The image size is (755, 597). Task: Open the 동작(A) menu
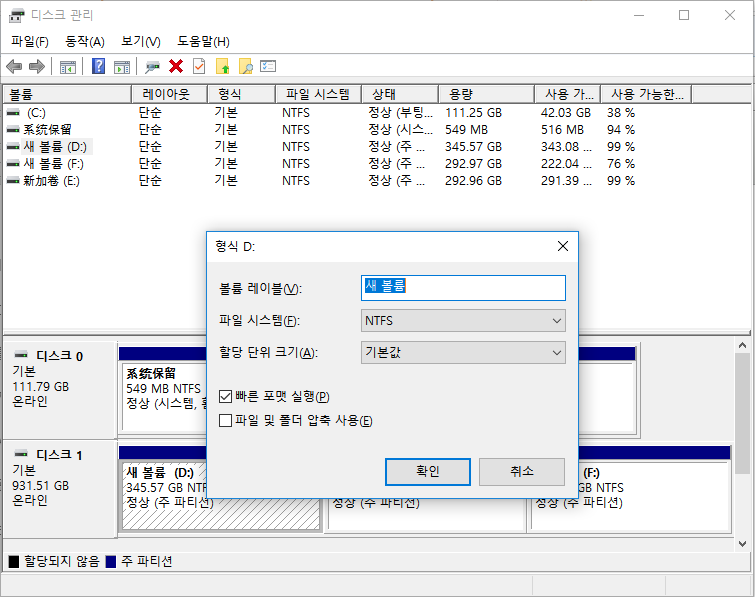85,41
